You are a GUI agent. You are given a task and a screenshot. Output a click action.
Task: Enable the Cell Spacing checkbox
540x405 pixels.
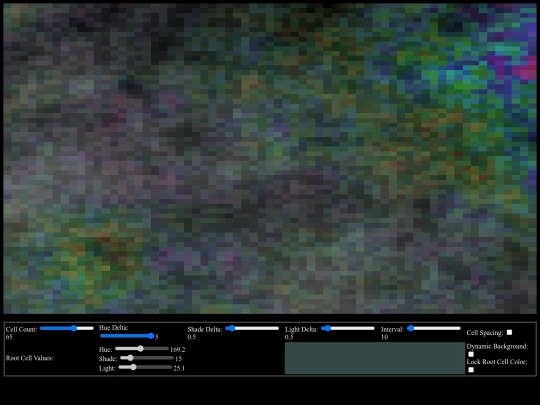click(509, 332)
